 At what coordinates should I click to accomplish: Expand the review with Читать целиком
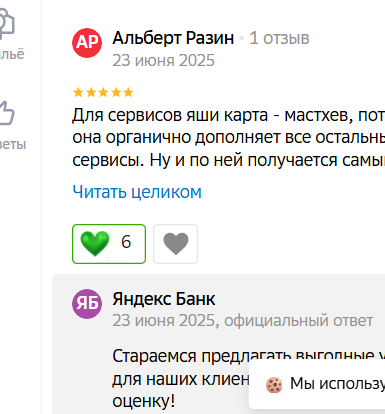click(x=137, y=192)
